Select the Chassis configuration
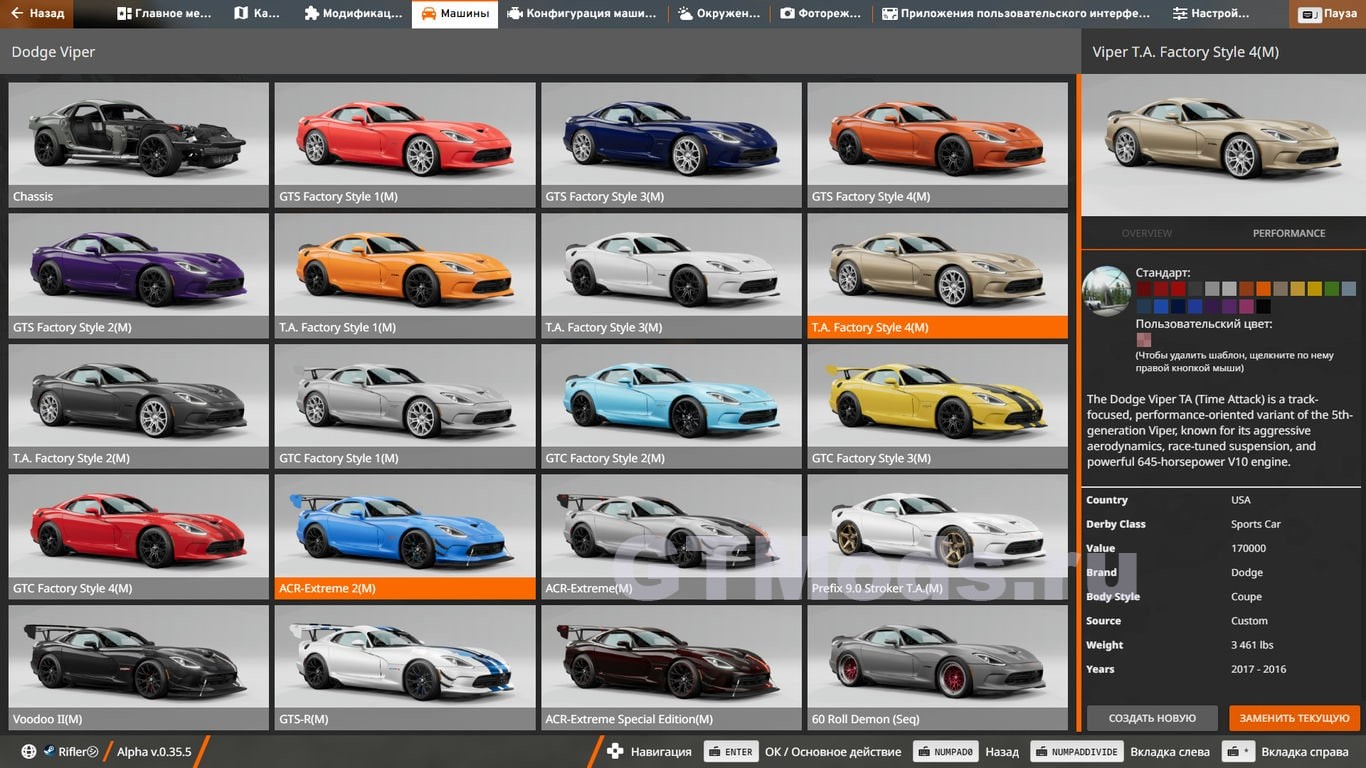 [x=139, y=144]
